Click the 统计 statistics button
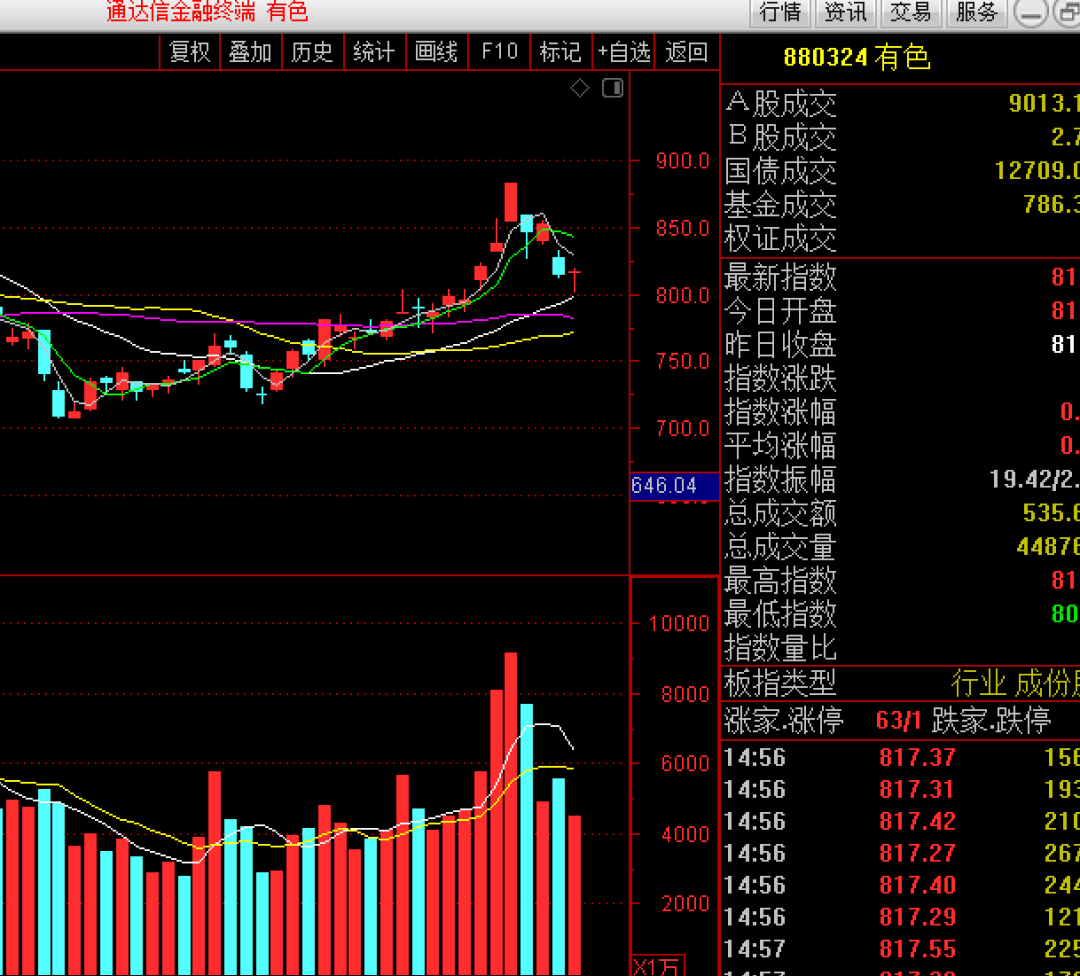 tap(374, 52)
